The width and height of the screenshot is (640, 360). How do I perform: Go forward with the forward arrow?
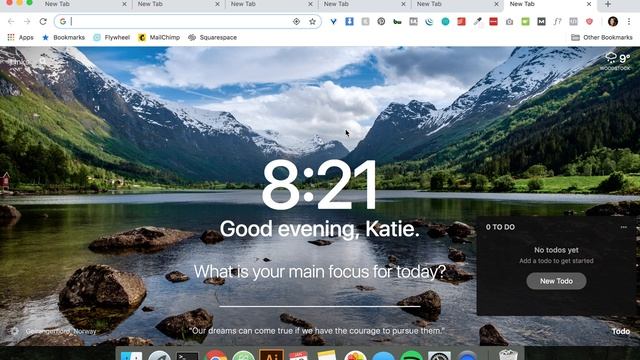[x=27, y=22]
